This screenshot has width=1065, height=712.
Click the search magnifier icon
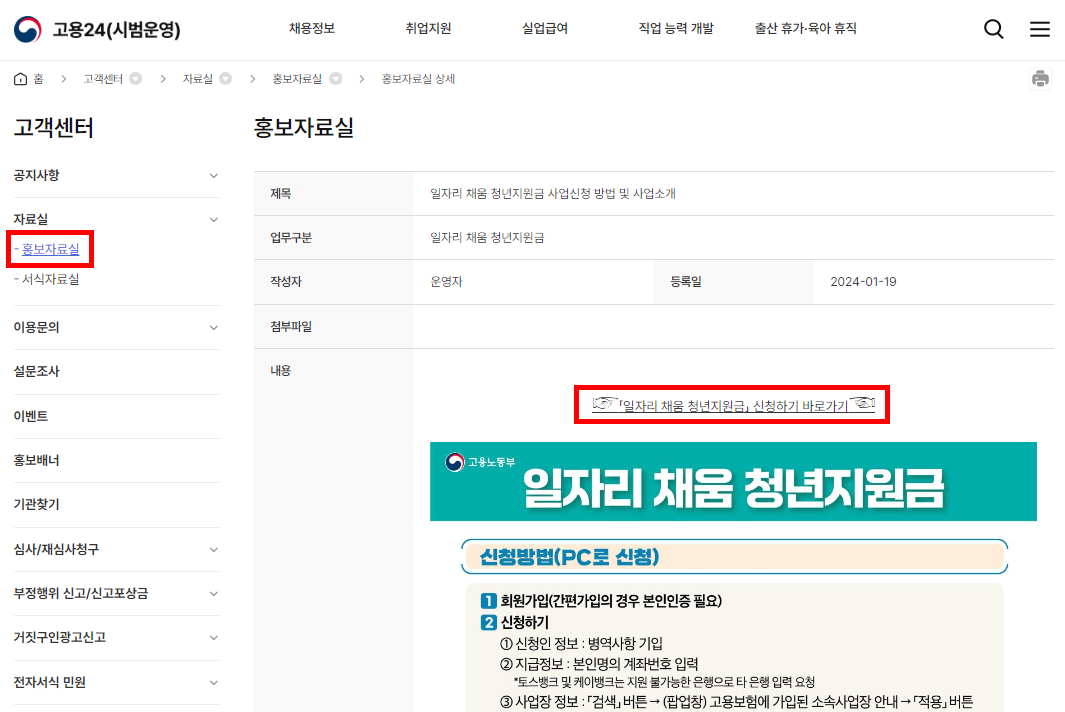(993, 29)
